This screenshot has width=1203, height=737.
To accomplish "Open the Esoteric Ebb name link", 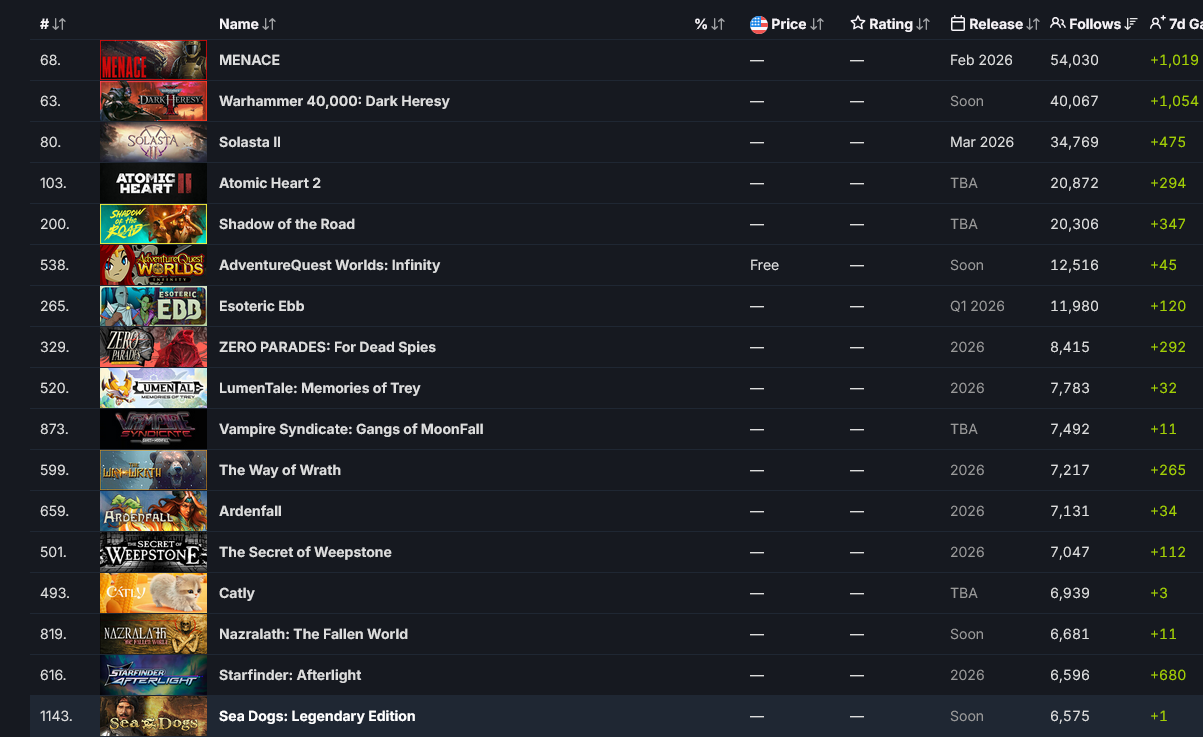I will 261,306.
